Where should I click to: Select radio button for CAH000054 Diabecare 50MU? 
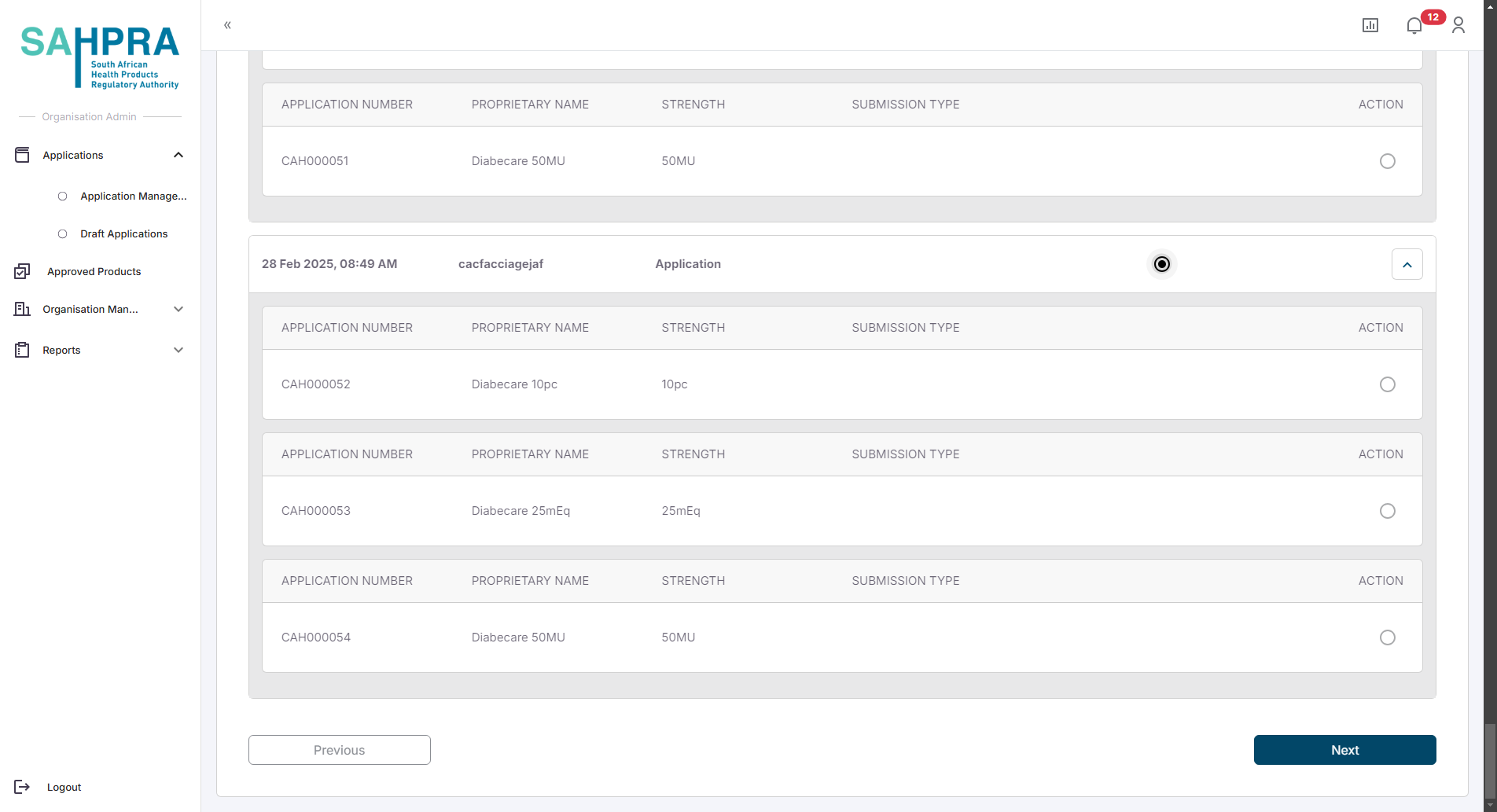tap(1387, 637)
